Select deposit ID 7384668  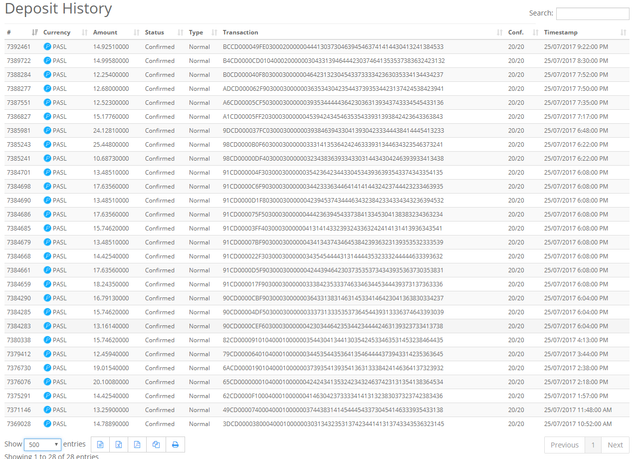[x=19, y=256]
